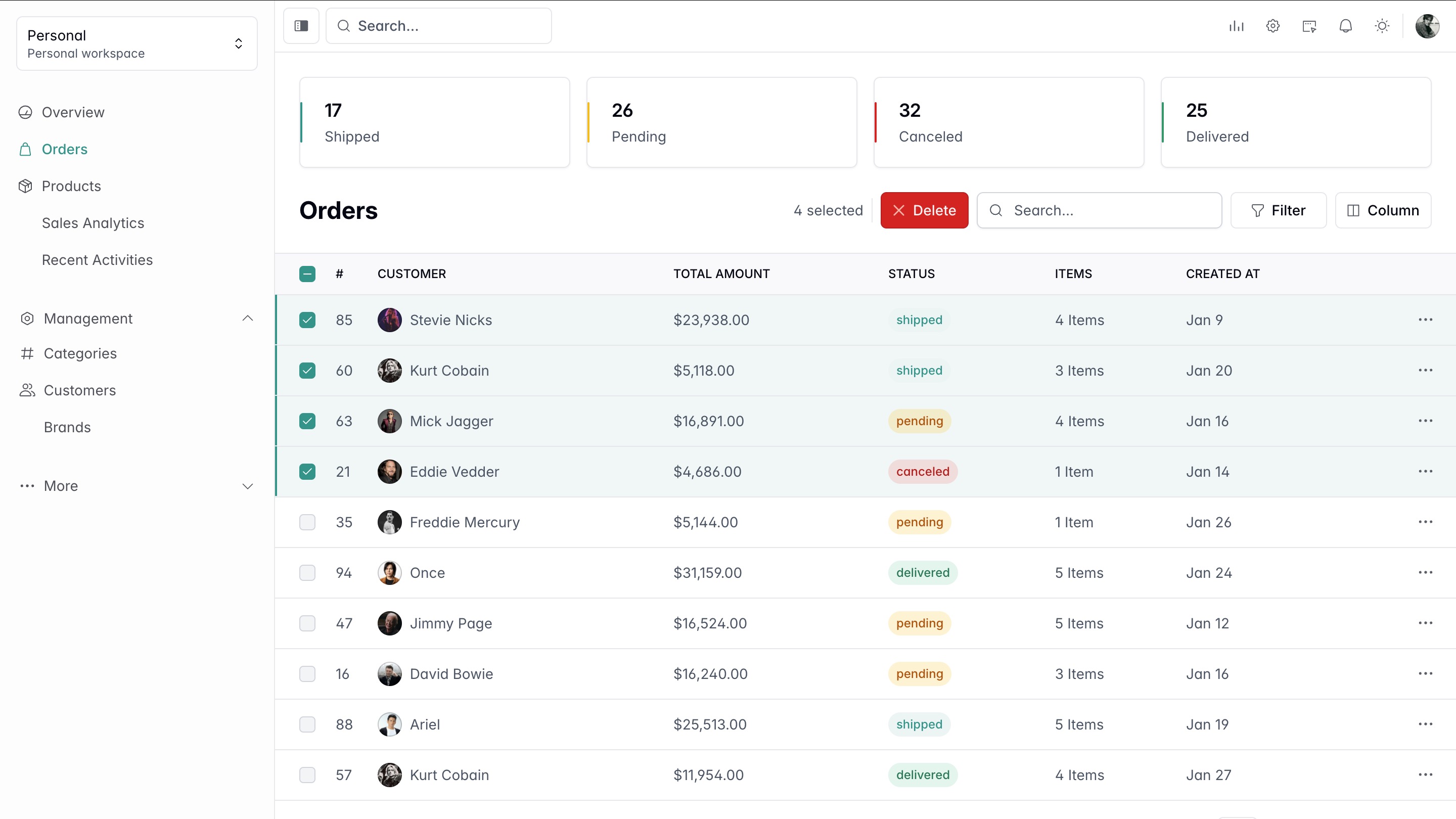Open the settings gear icon
This screenshot has width=1456, height=819.
coord(1272,26)
